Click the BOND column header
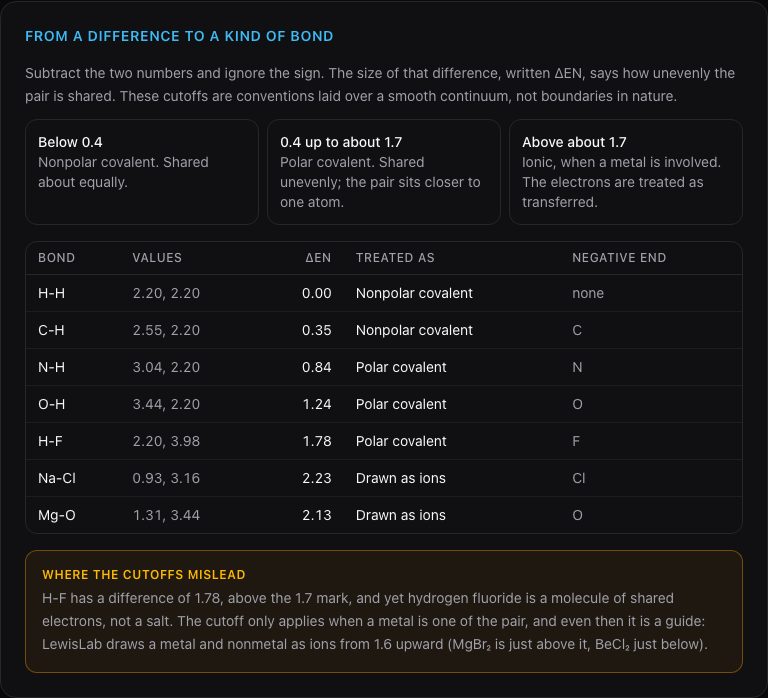Image resolution: width=768 pixels, height=698 pixels. pos(56,258)
